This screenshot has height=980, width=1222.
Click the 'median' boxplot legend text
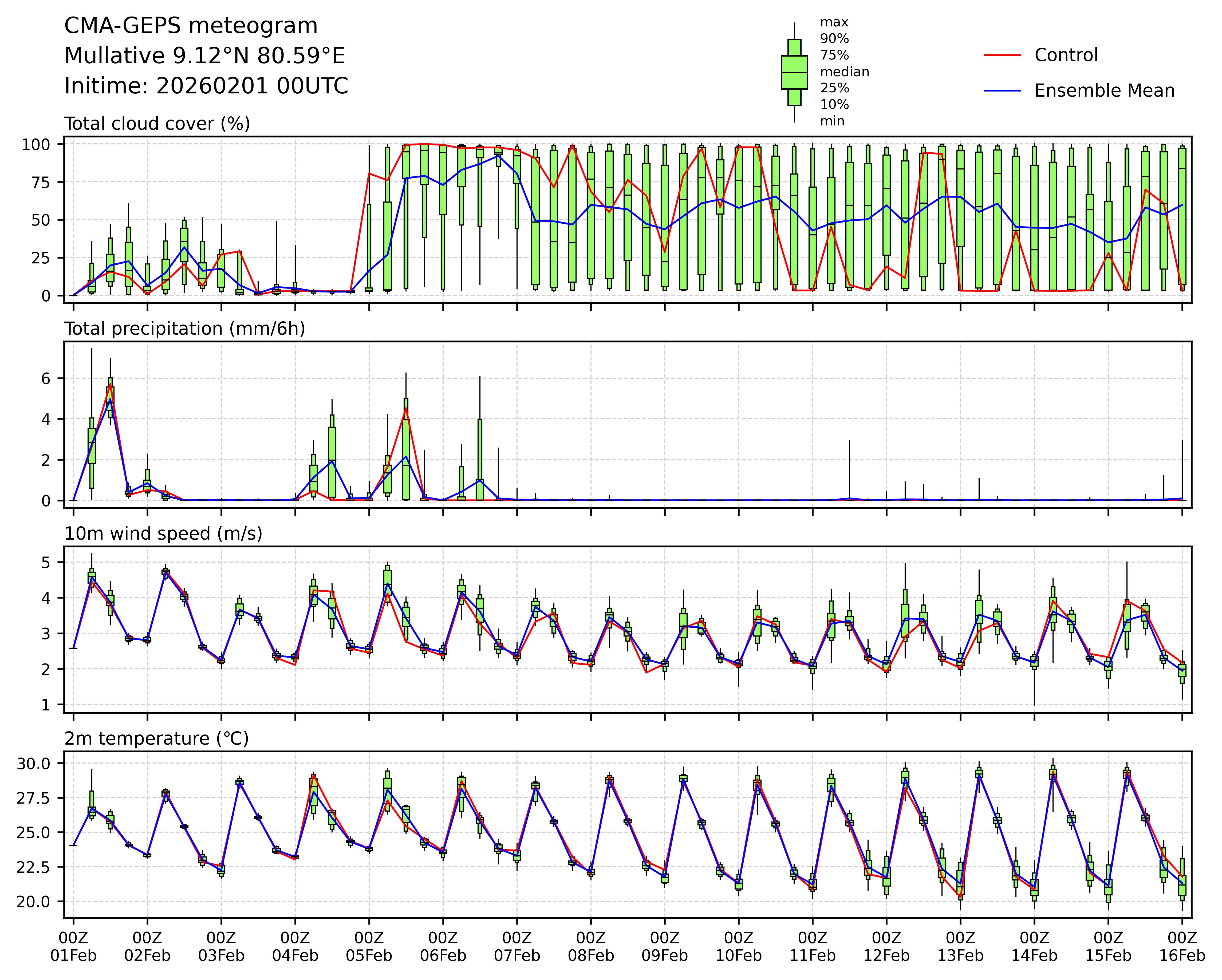845,72
